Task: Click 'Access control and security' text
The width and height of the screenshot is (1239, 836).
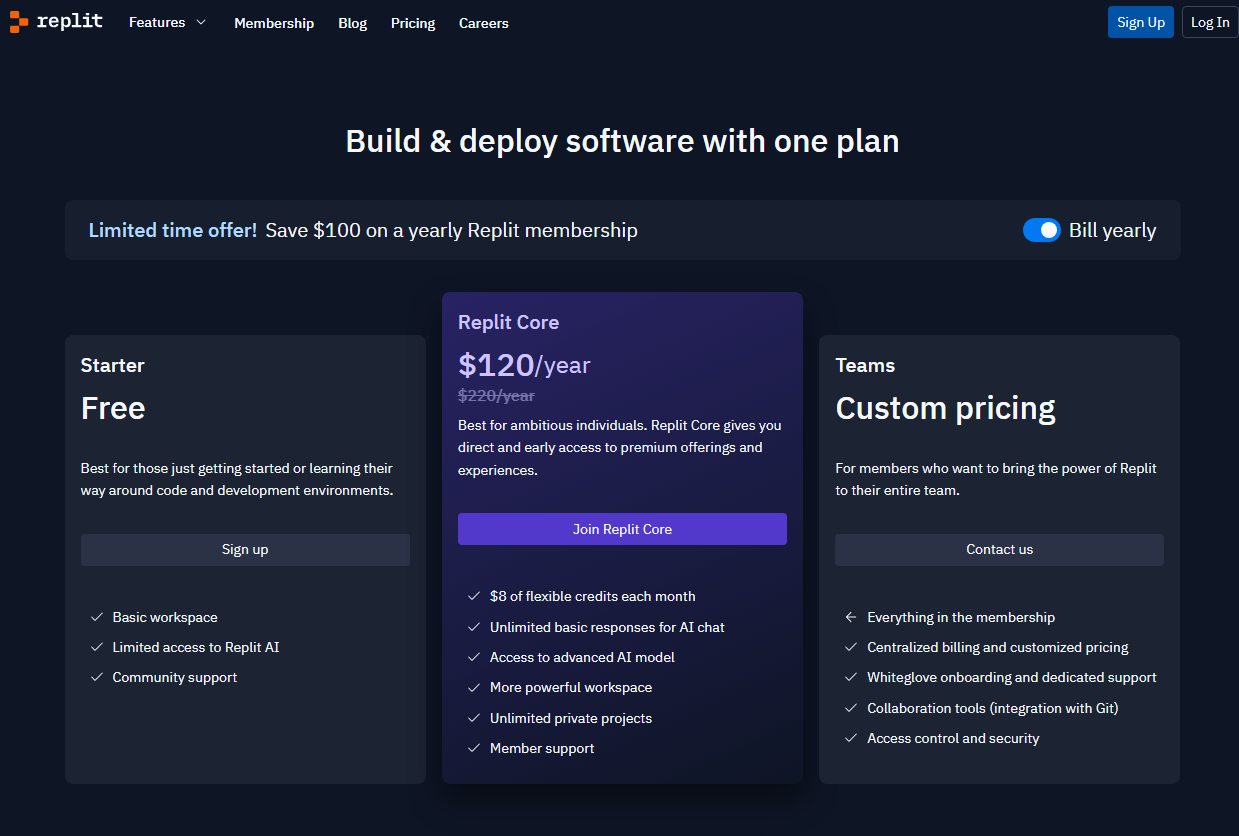Action: [x=953, y=738]
